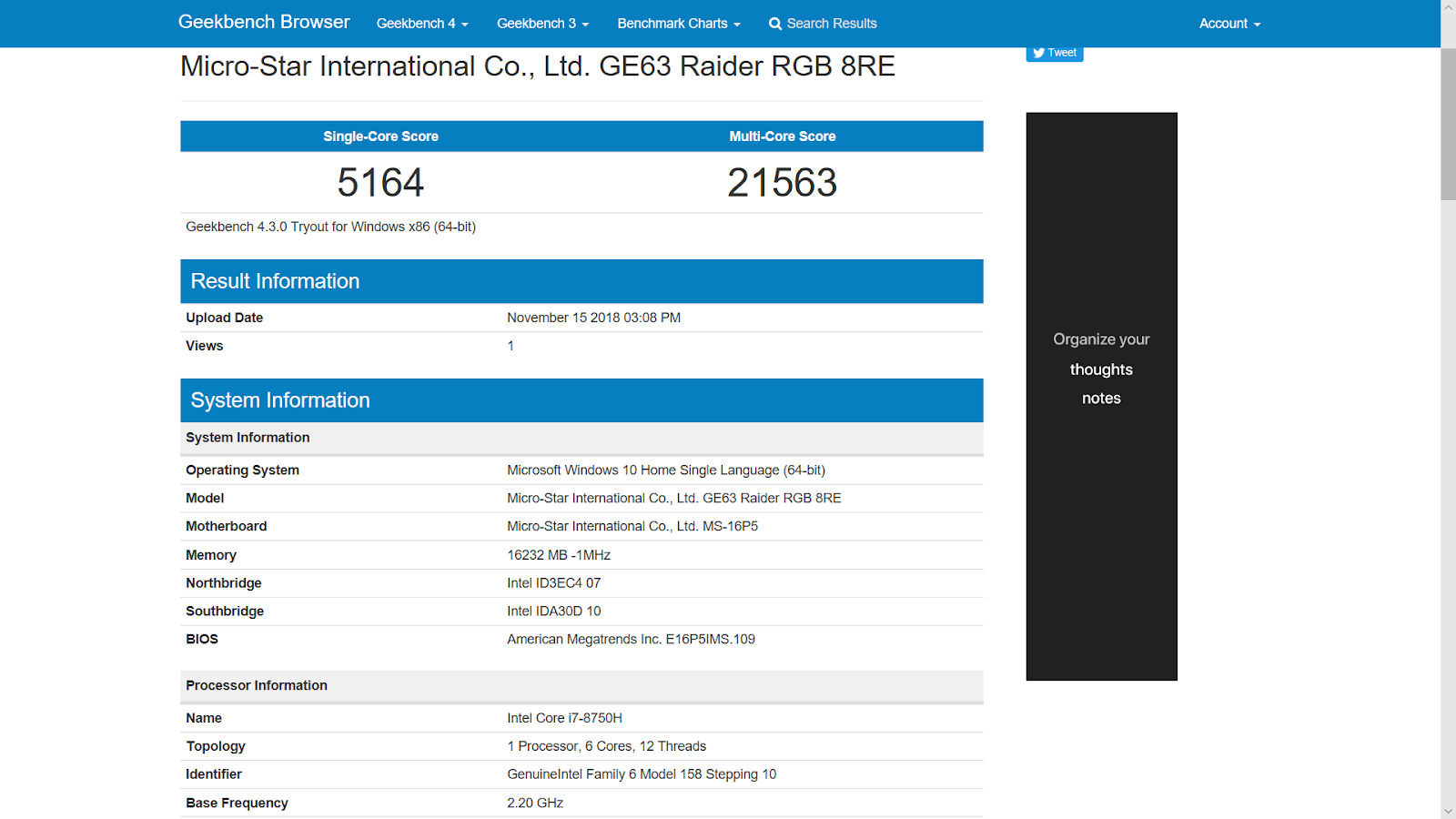
Task: Click the blue System Information section header
Action: coord(581,400)
